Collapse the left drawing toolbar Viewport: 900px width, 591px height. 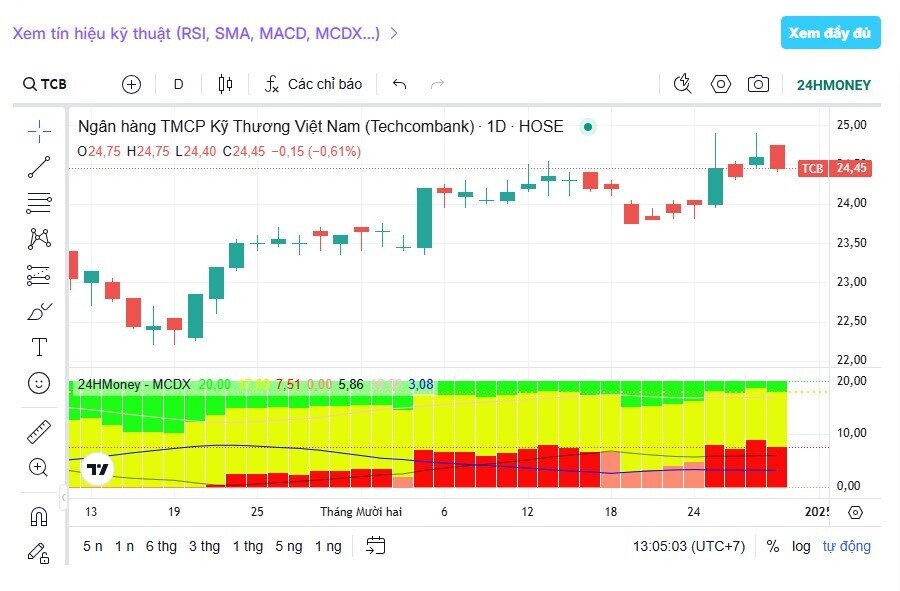point(64,497)
